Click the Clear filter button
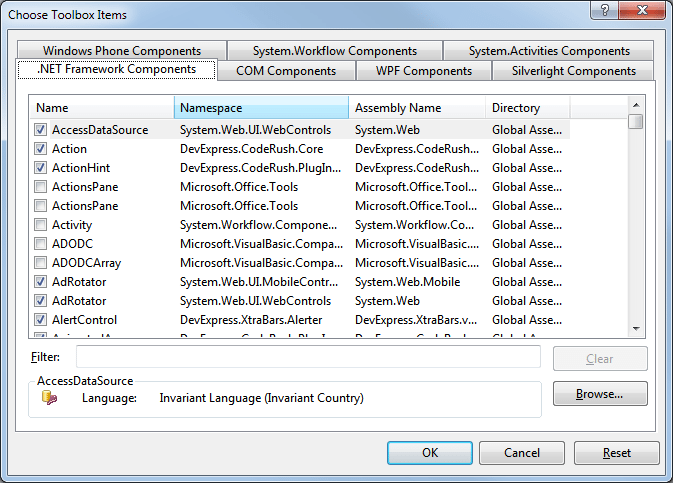The height and width of the screenshot is (483, 673). click(600, 358)
